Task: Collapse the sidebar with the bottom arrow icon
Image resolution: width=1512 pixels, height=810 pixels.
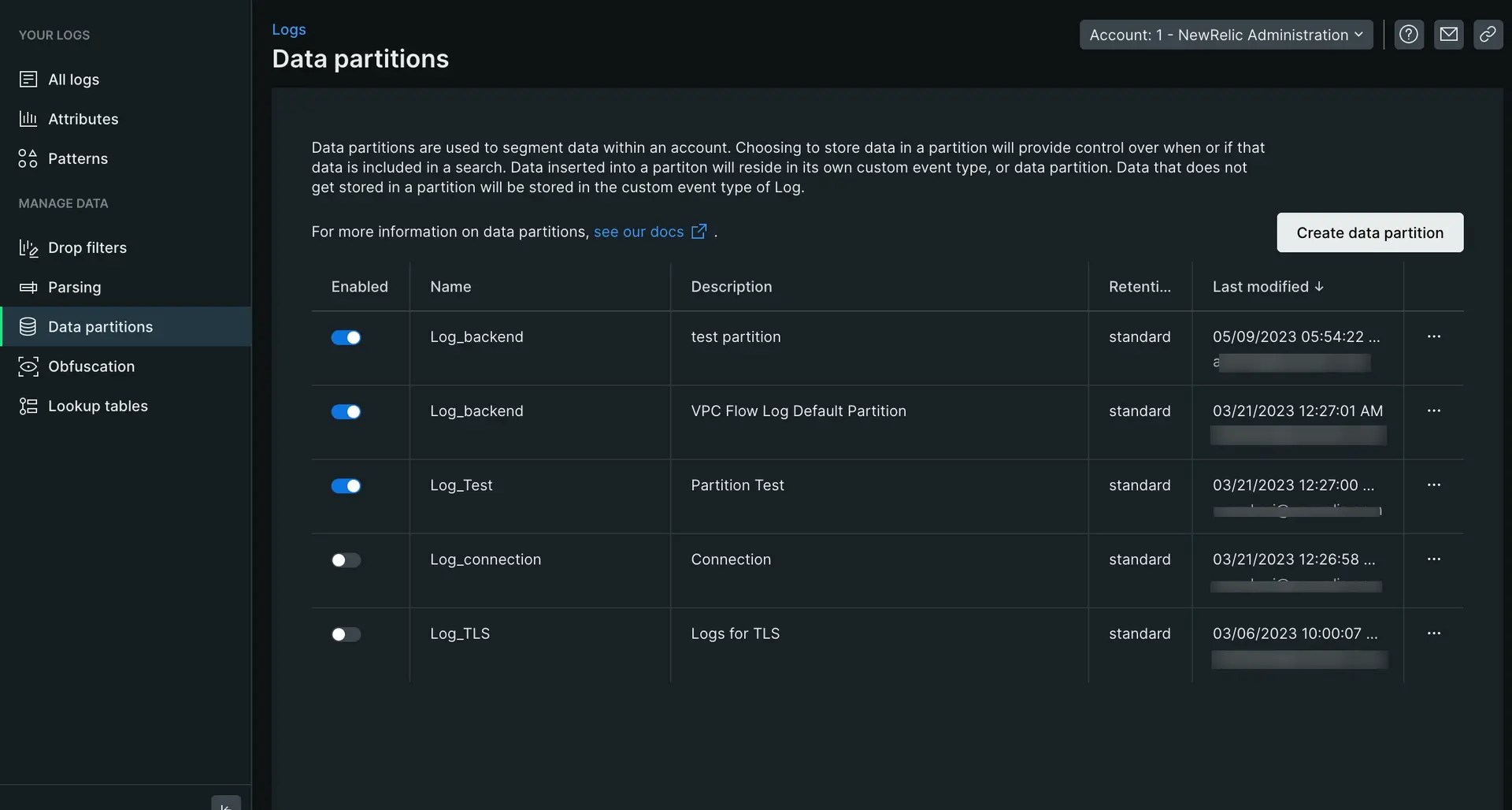Action: [225, 804]
